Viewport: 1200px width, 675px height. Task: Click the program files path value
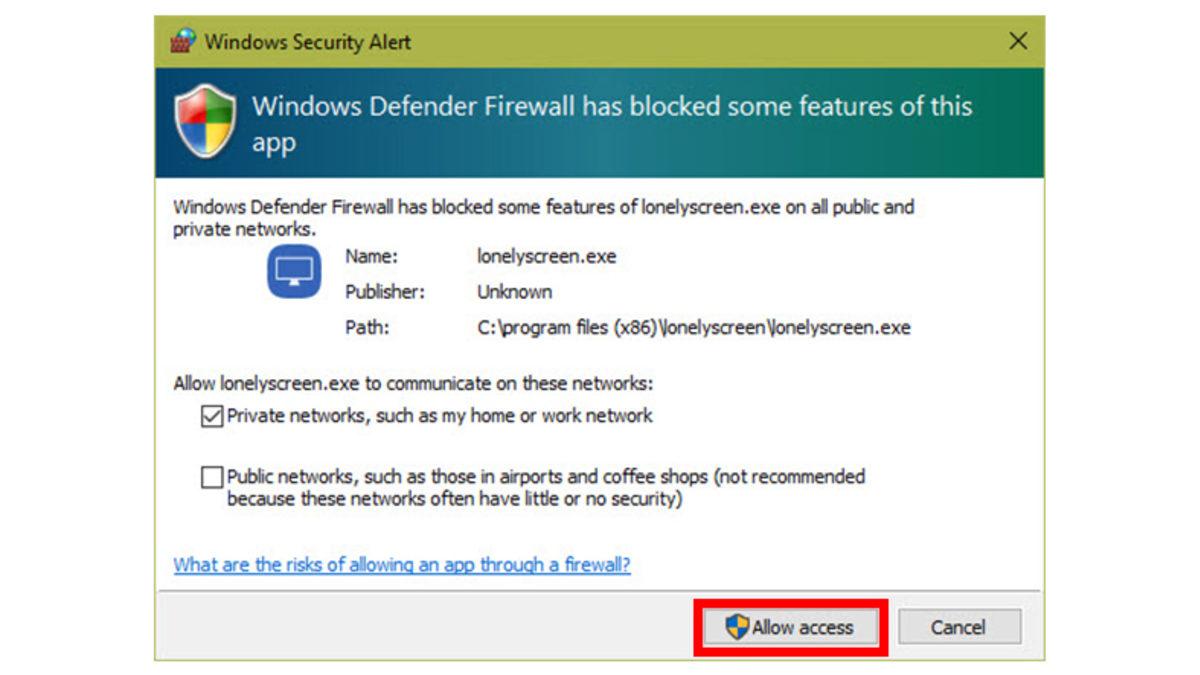693,327
